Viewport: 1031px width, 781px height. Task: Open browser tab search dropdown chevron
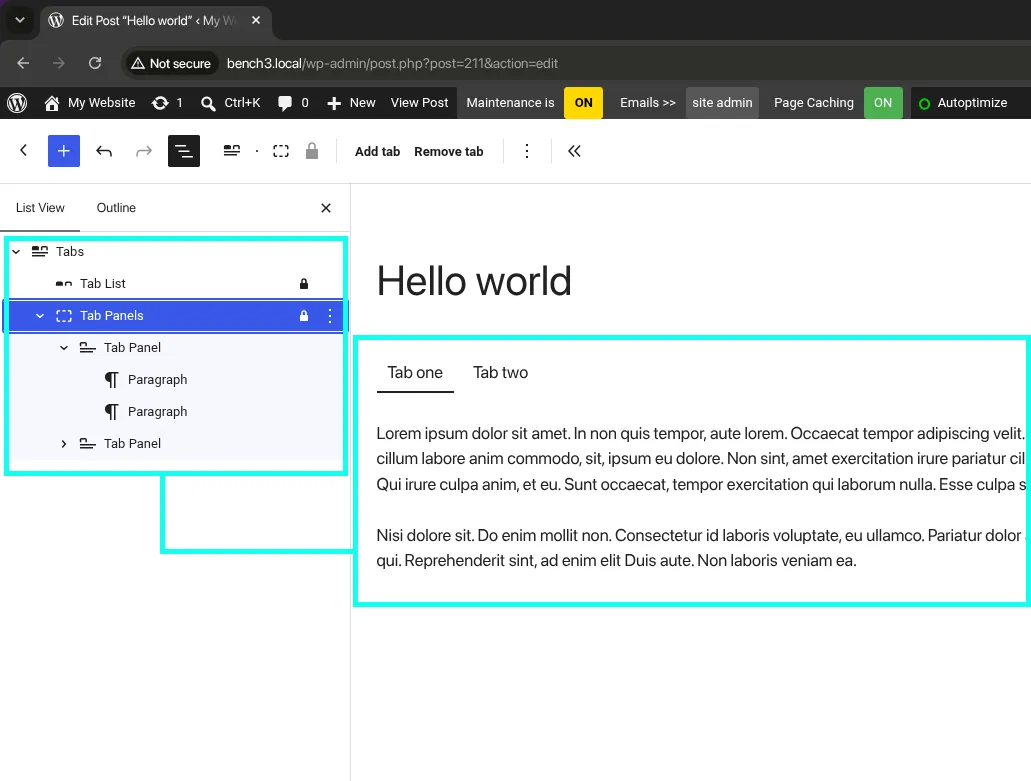point(20,20)
